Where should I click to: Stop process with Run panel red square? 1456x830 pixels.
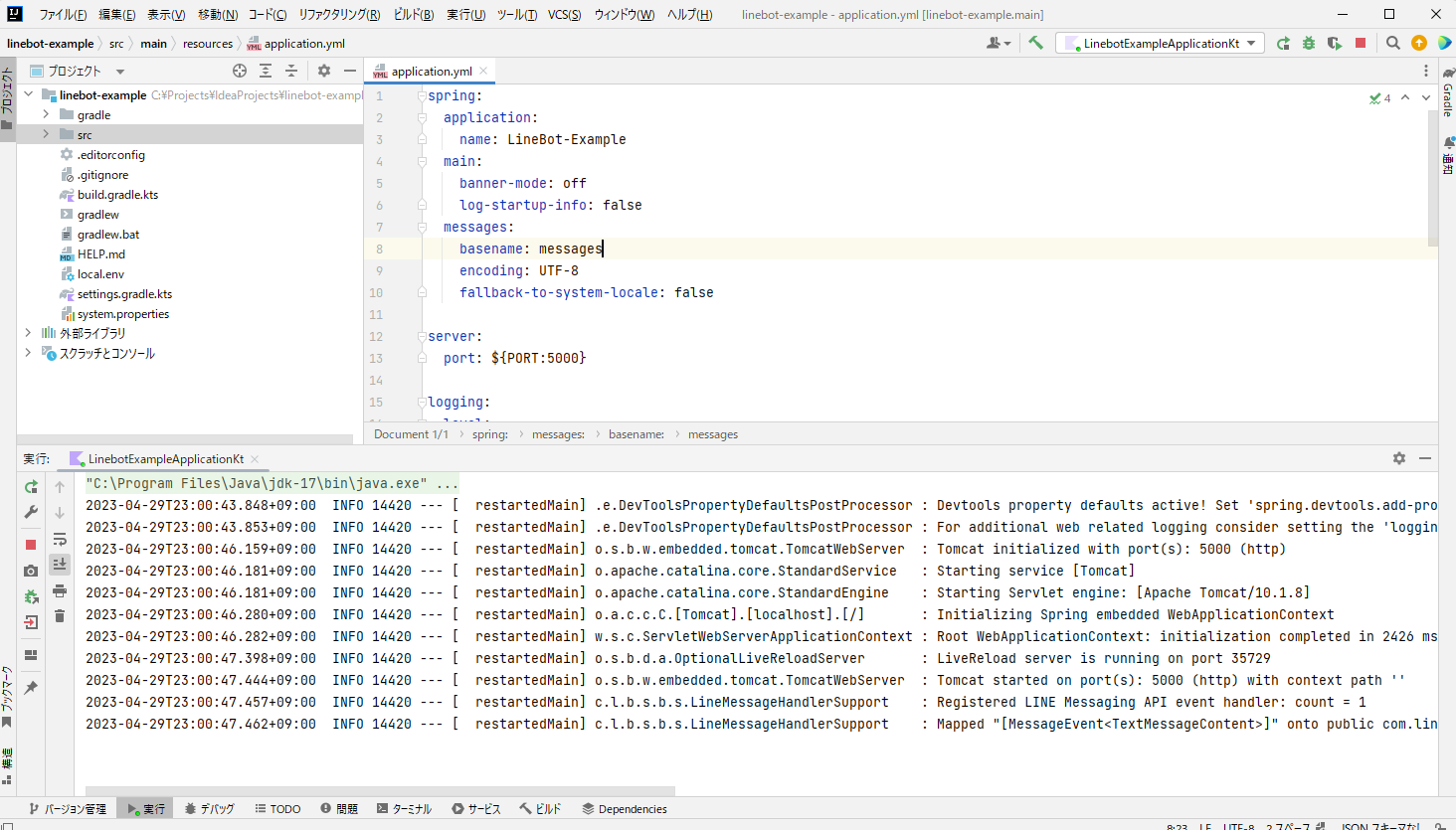pyautogui.click(x=31, y=545)
